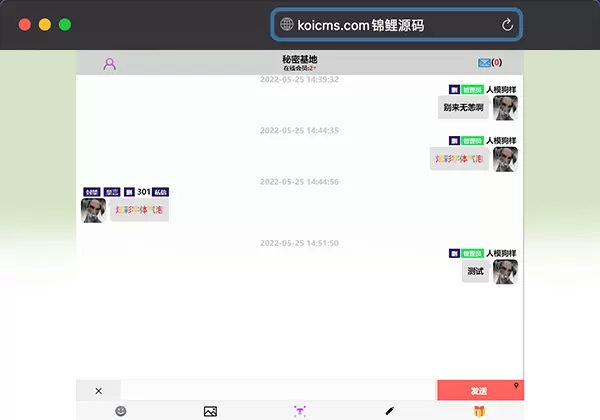Click the green maximize window button
This screenshot has height=420, width=600.
(x=65, y=25)
